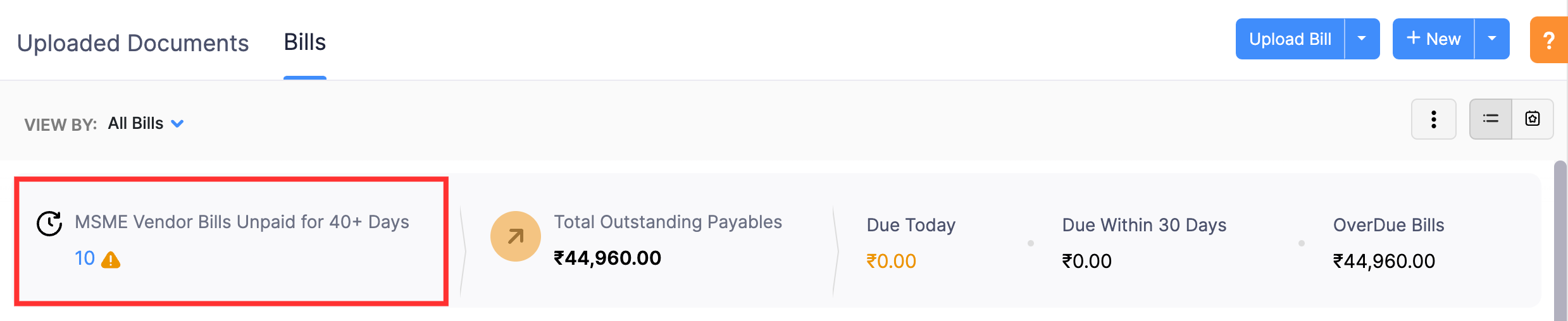Click the vertical scrollbar on the right
Image resolution: width=1568 pixels, height=321 pixels.
point(1560,240)
